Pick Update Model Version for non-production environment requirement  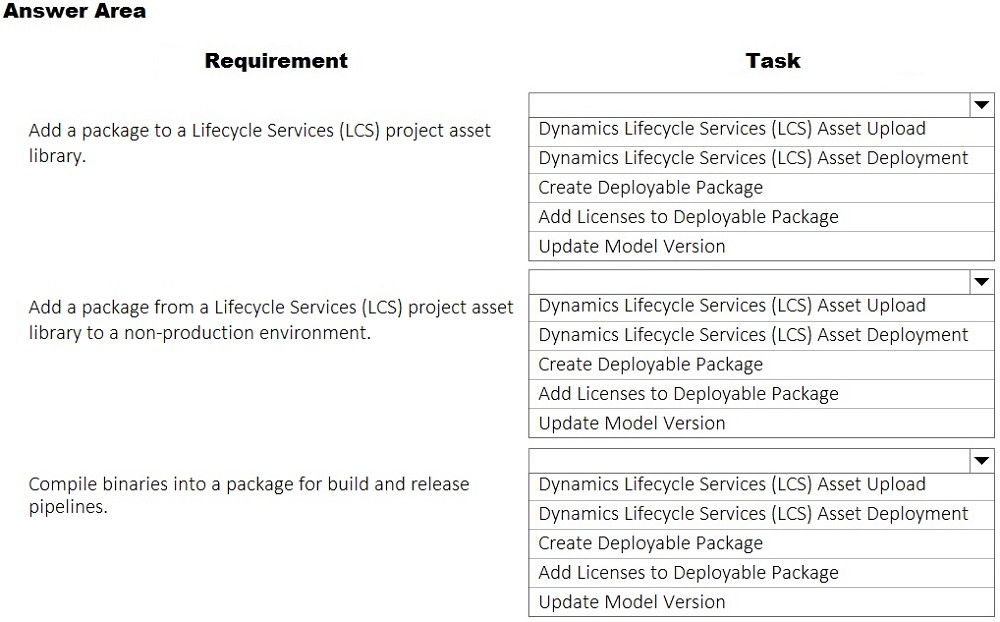[x=631, y=423]
